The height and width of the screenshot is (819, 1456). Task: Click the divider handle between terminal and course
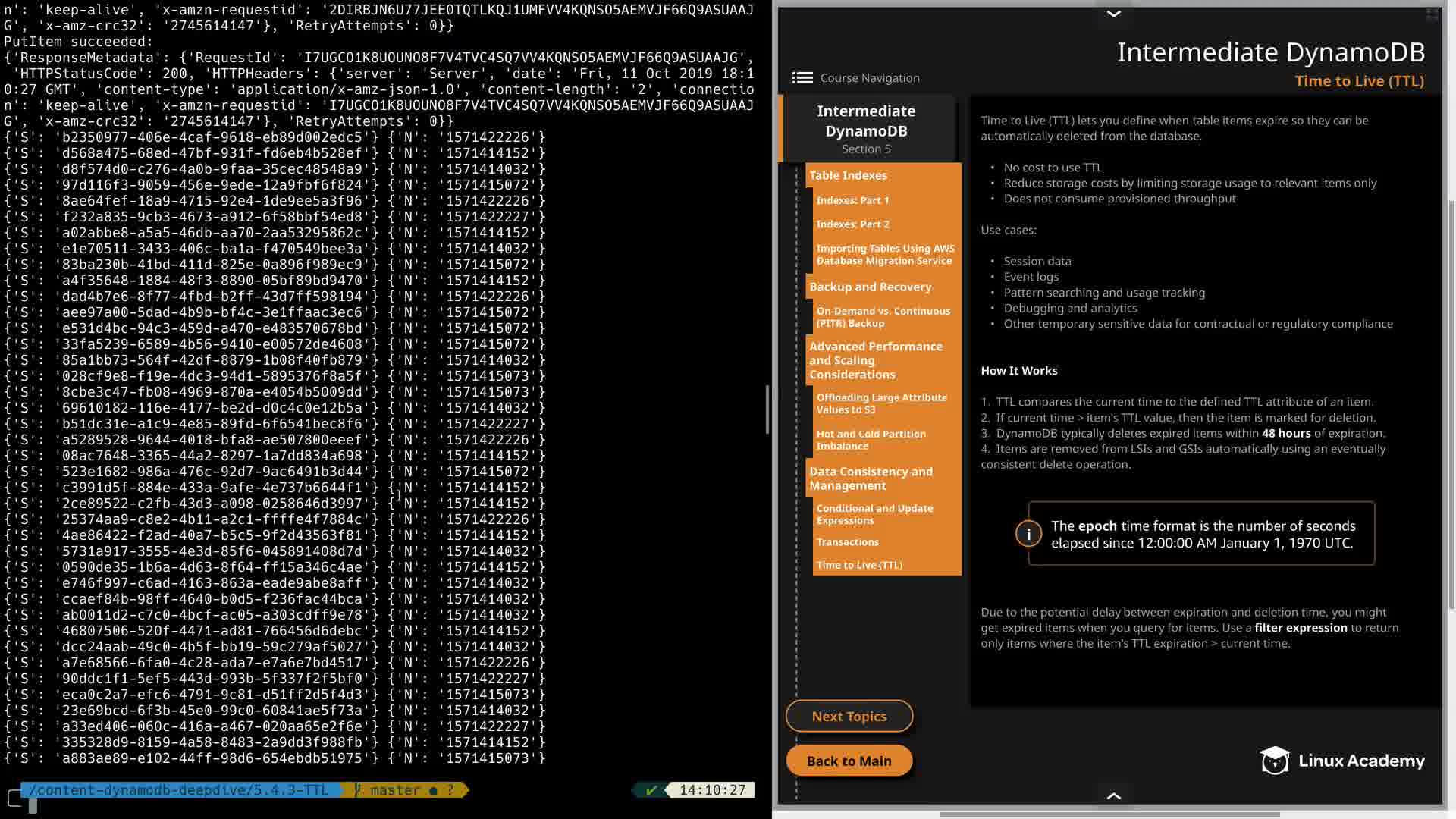[767, 409]
